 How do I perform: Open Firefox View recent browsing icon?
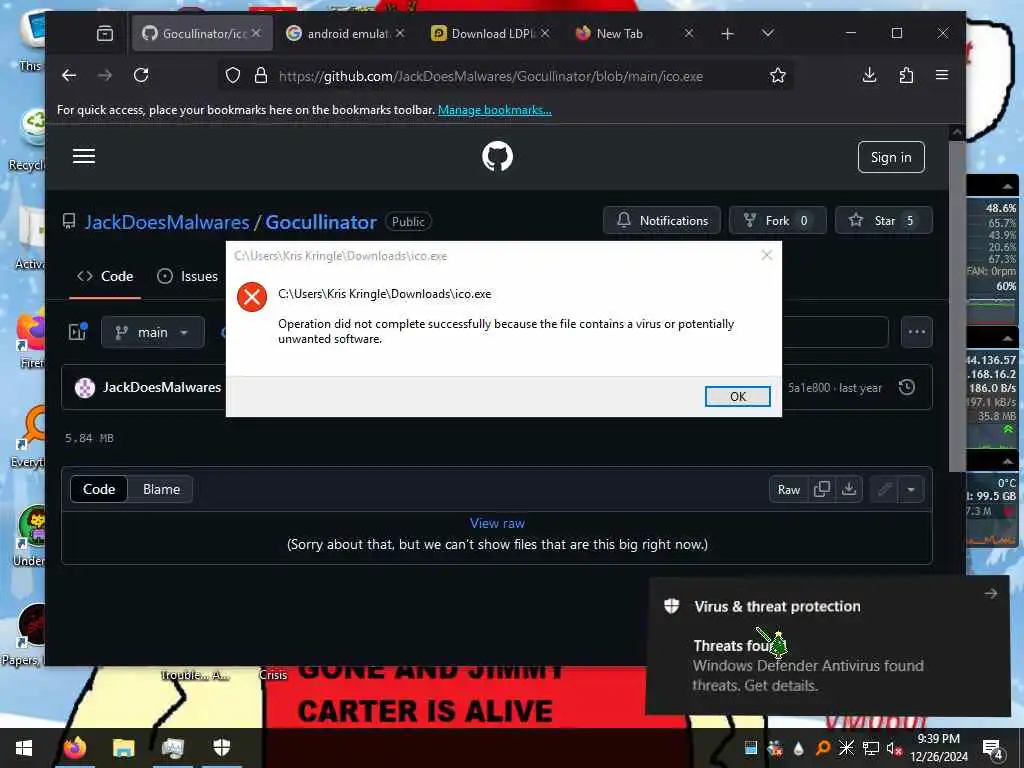105,33
